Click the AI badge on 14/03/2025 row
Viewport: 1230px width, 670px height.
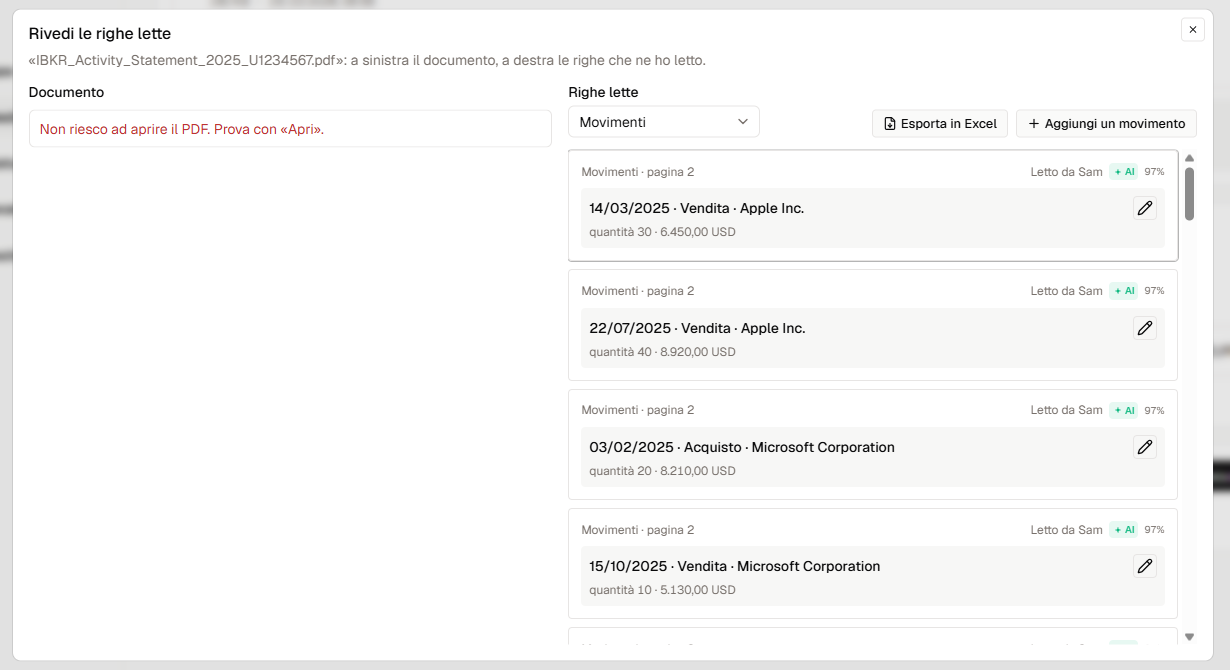(x=1124, y=172)
